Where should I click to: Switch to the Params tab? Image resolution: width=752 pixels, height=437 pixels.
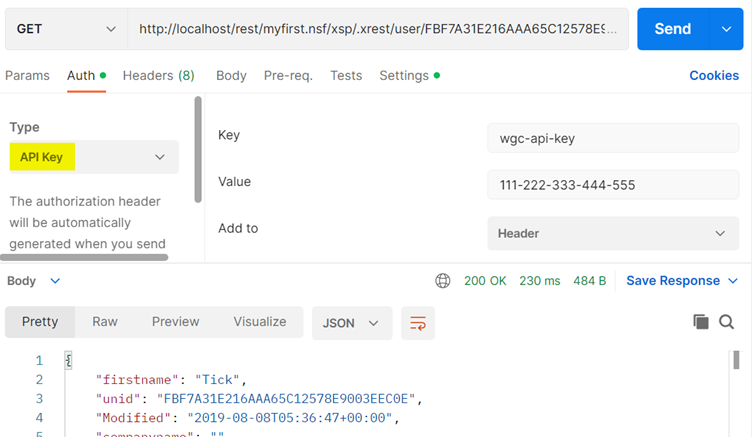[x=28, y=76]
